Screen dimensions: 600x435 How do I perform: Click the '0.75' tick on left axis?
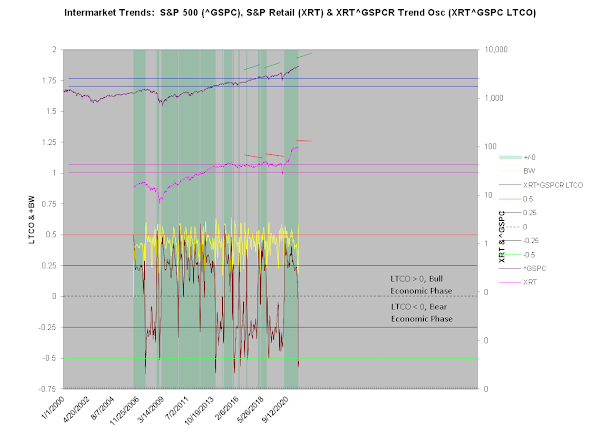tap(50, 204)
